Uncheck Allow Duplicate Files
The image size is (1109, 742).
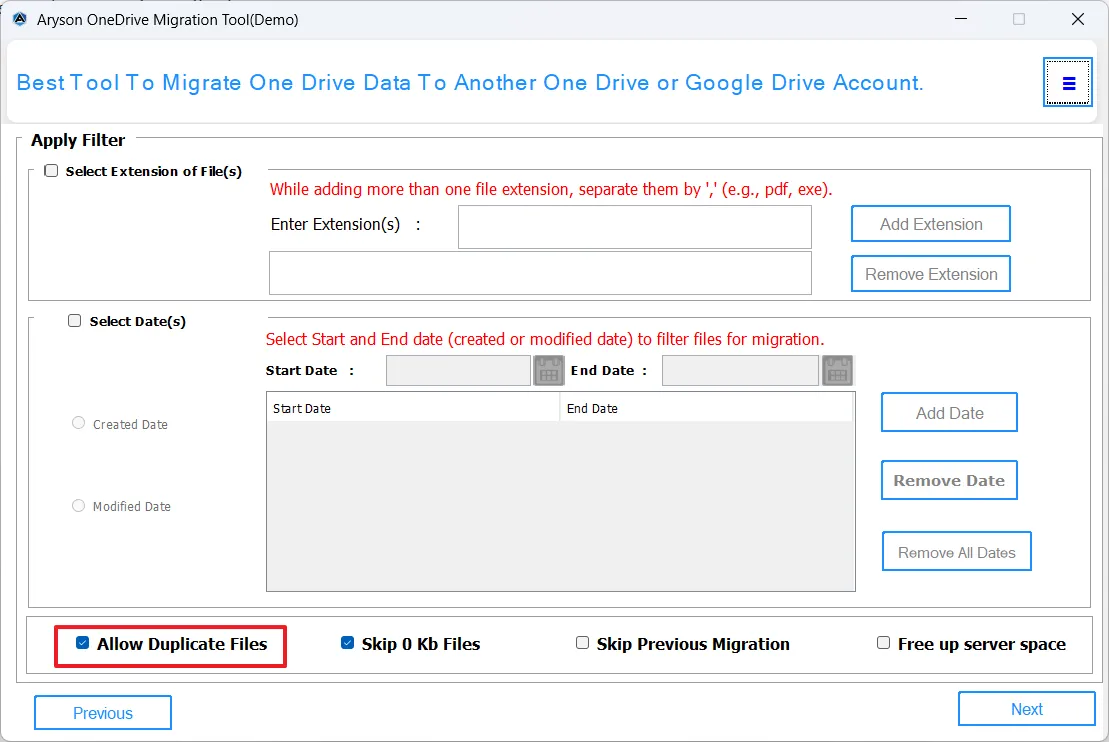(x=82, y=643)
